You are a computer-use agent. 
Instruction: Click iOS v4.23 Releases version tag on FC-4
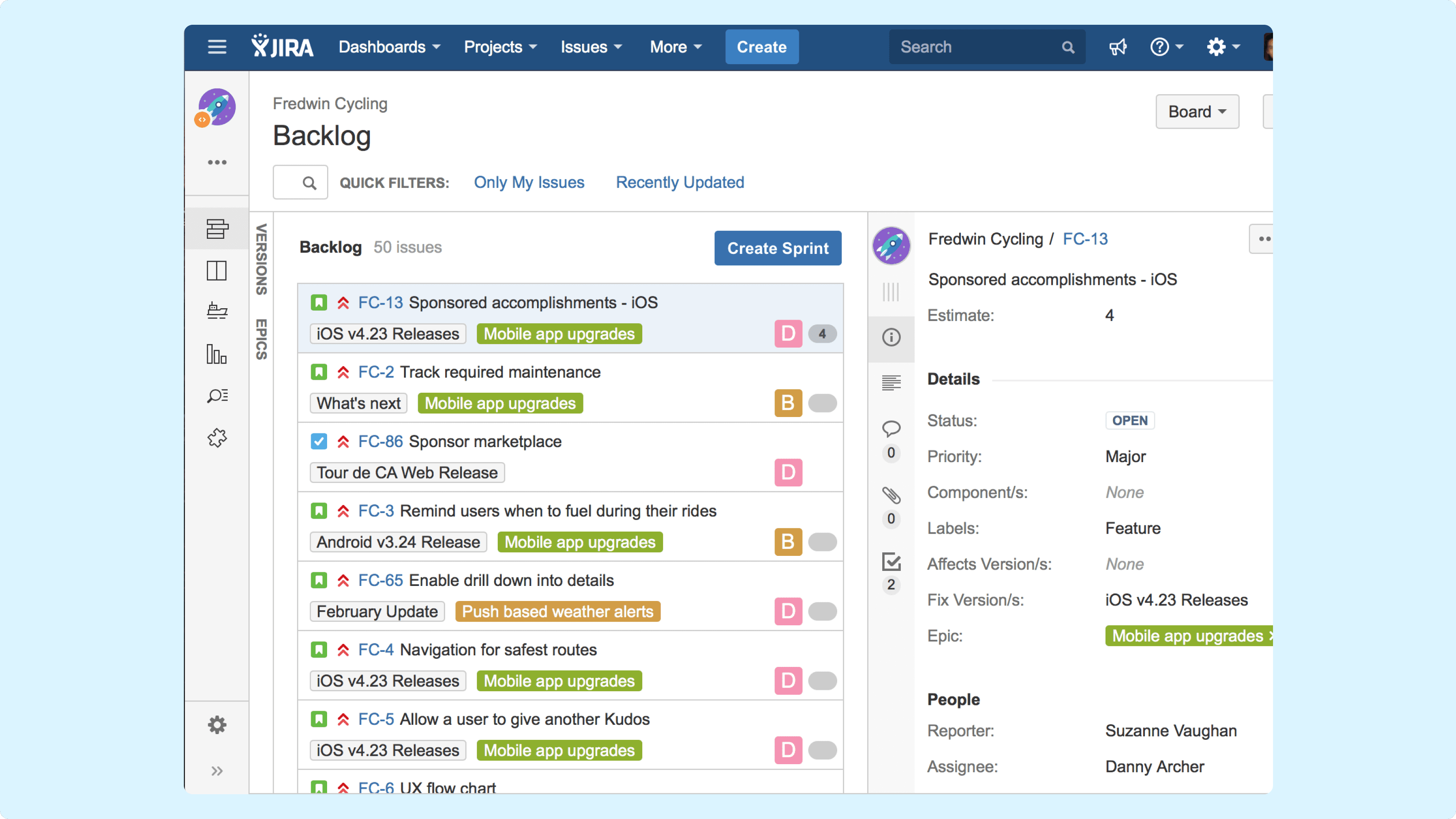coord(388,681)
